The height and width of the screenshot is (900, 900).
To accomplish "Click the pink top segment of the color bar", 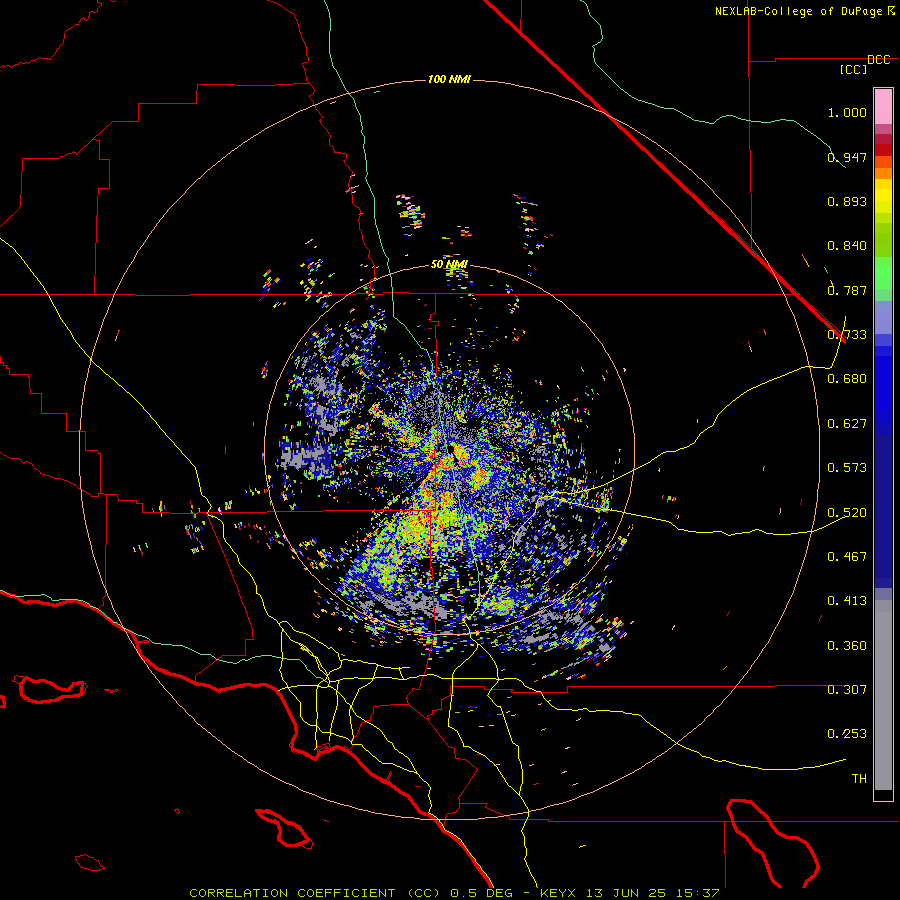I will 883,106.
